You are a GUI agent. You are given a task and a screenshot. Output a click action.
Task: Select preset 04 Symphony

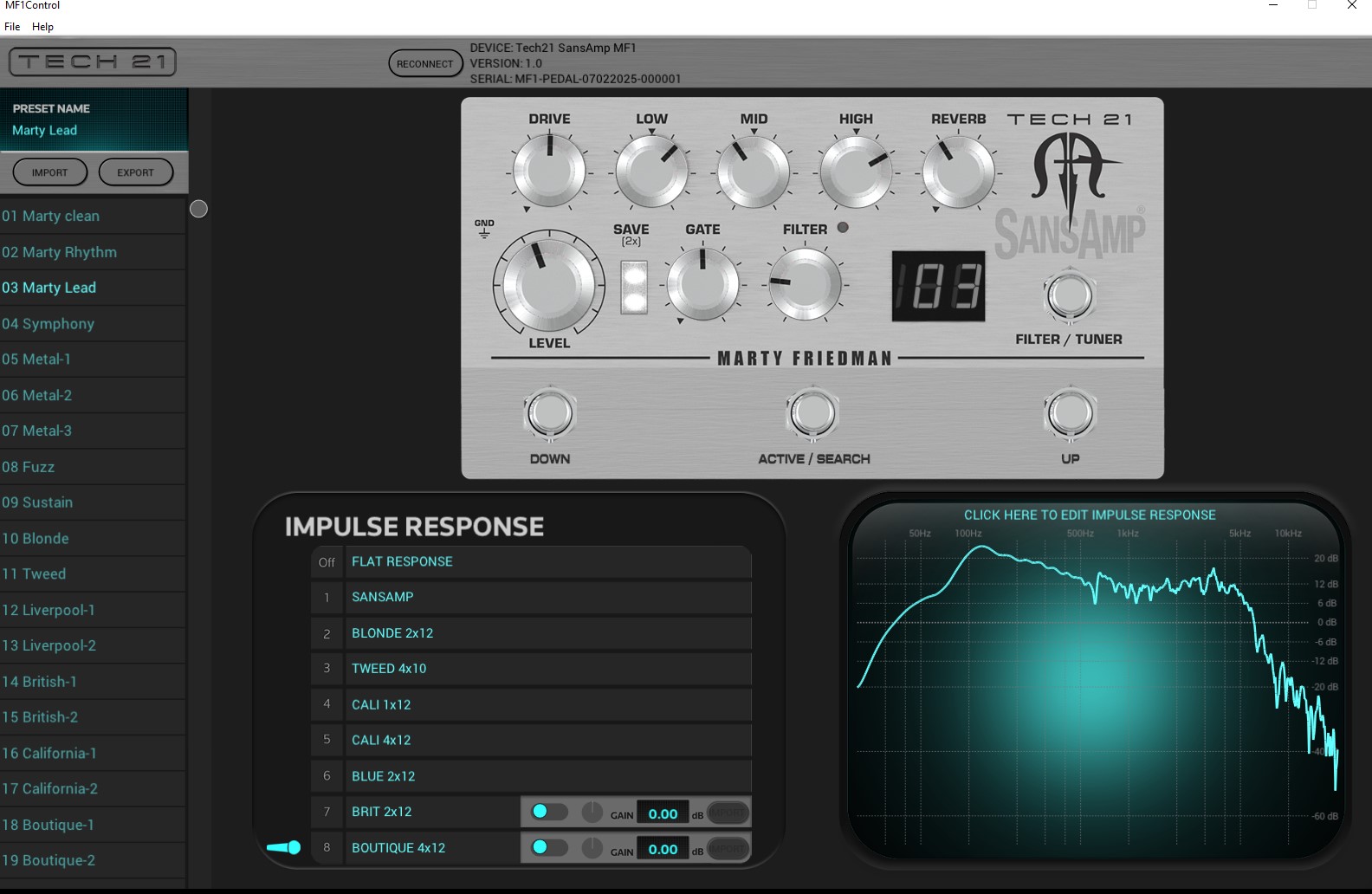pos(93,323)
